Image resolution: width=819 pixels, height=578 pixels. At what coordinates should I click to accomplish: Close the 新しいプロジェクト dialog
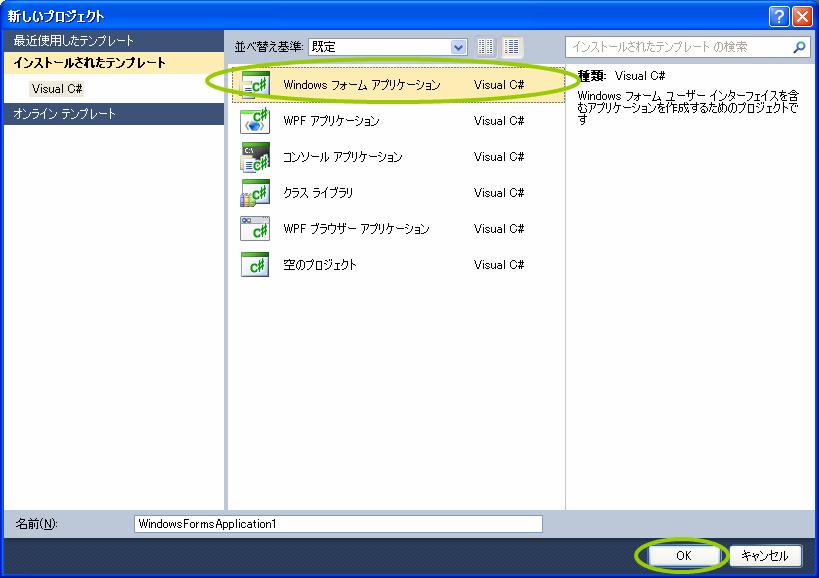click(x=802, y=17)
